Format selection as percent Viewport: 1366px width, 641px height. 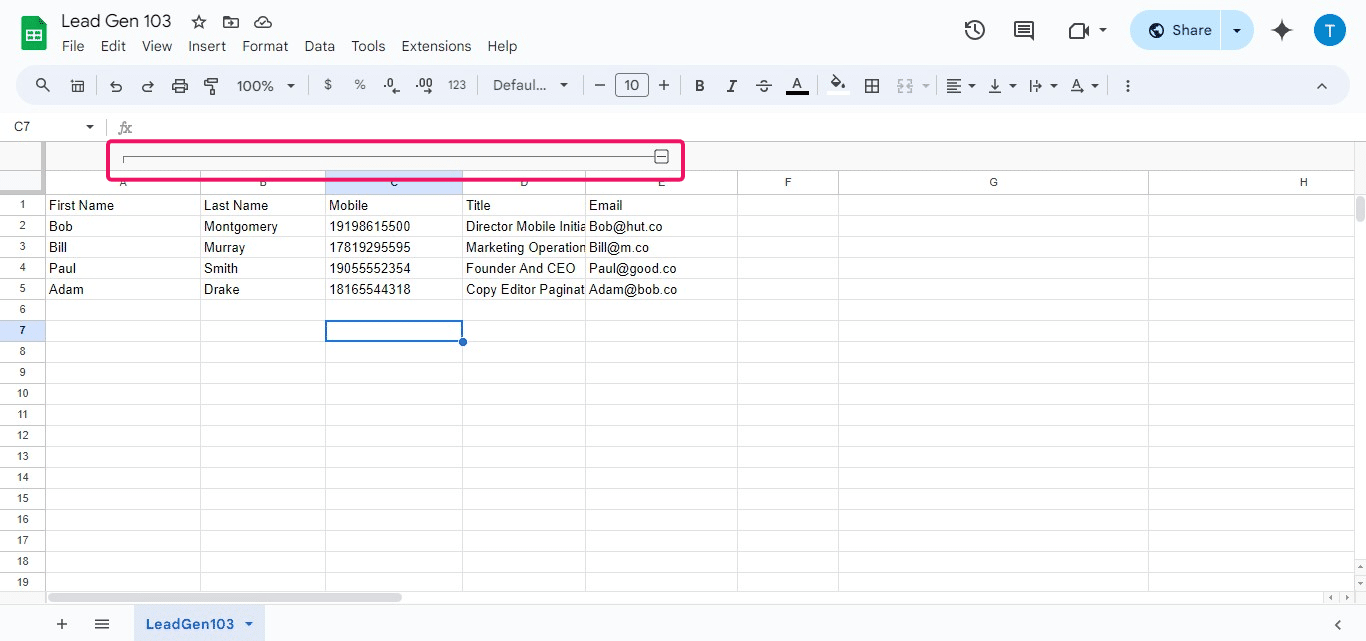tap(360, 85)
